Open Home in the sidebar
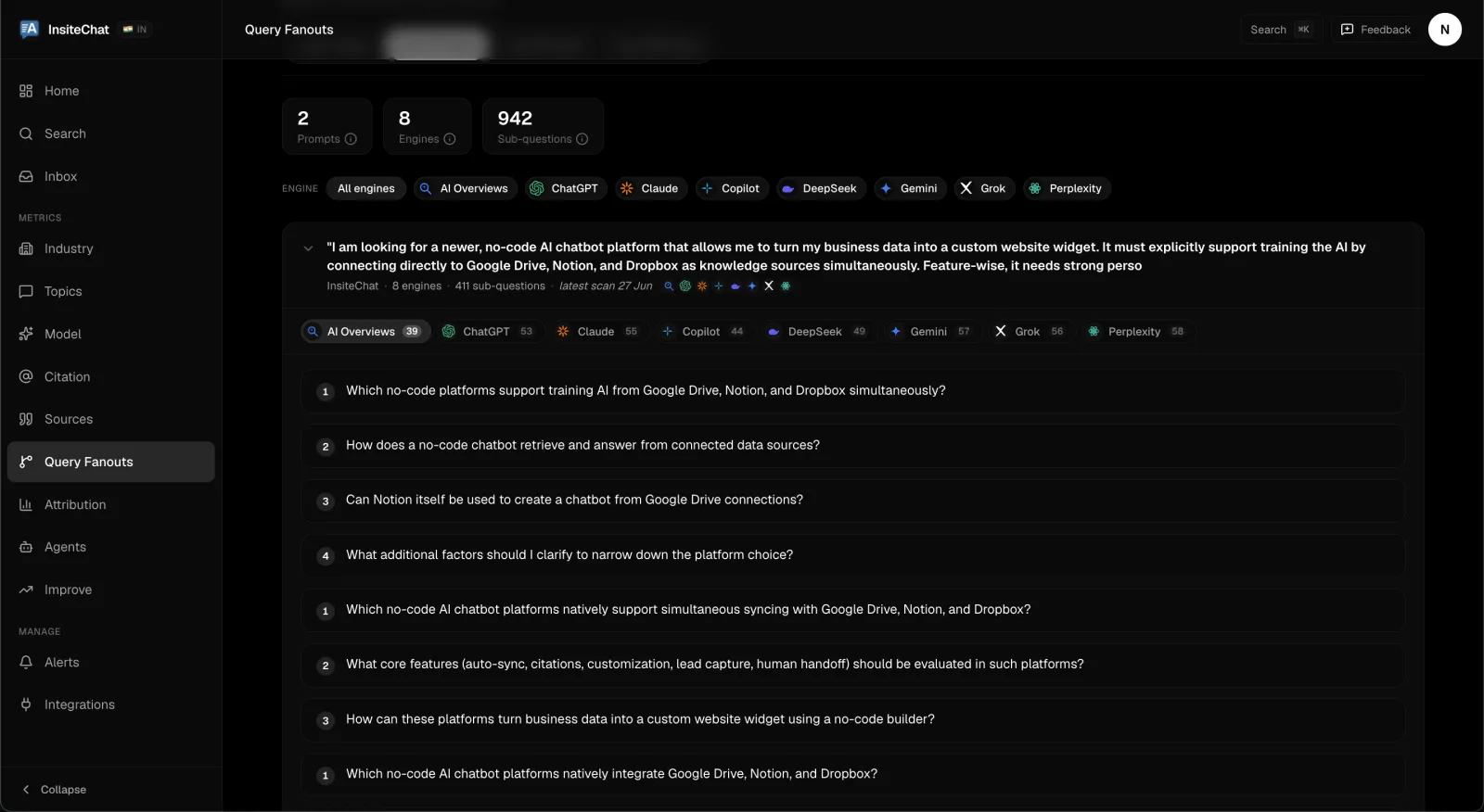The width and height of the screenshot is (1484, 812). (110, 91)
